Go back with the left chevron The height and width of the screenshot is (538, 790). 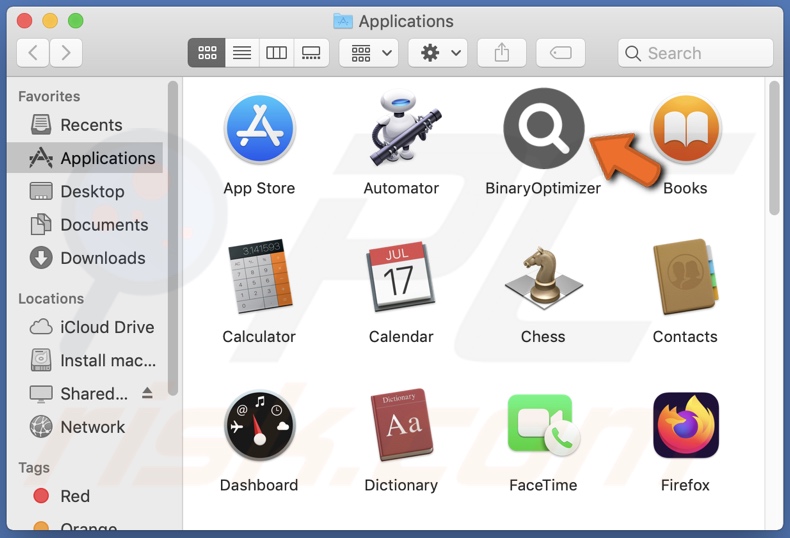pos(33,52)
